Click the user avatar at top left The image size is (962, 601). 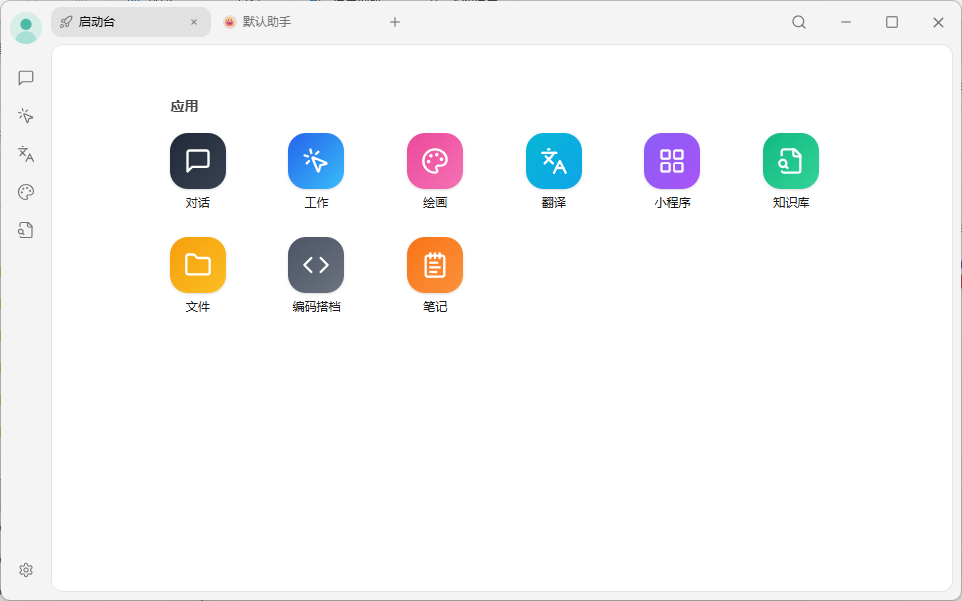pyautogui.click(x=26, y=28)
